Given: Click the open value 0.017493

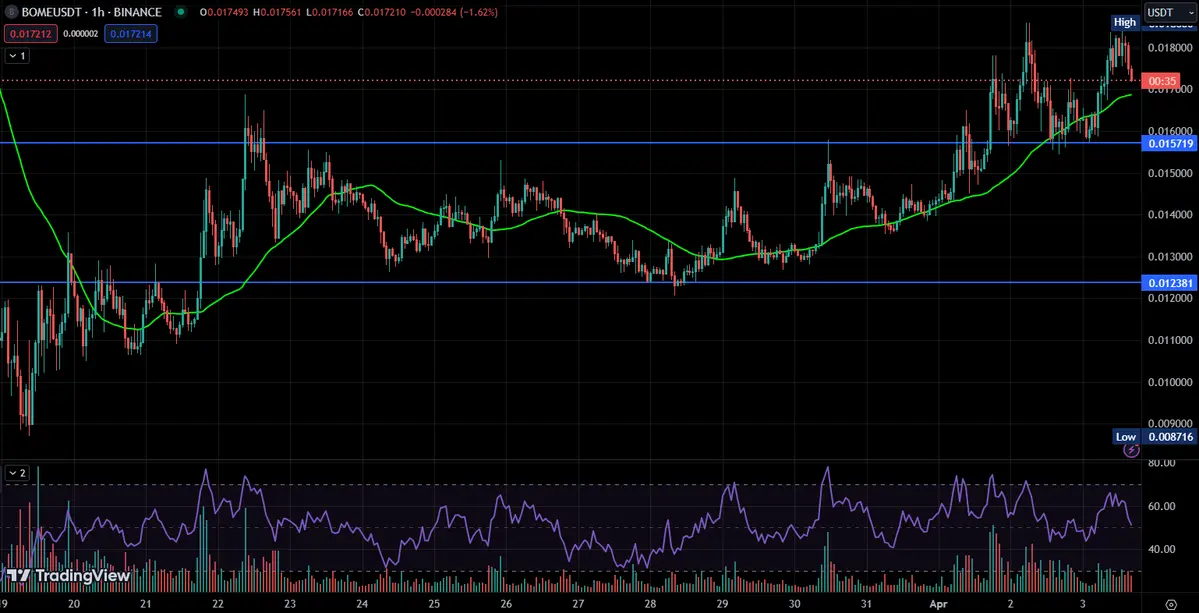Looking at the screenshot, I should pos(229,12).
